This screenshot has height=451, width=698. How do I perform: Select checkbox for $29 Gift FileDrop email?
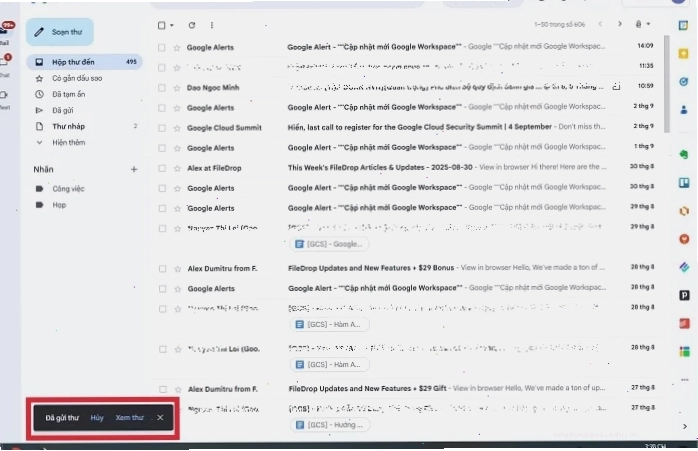point(163,390)
